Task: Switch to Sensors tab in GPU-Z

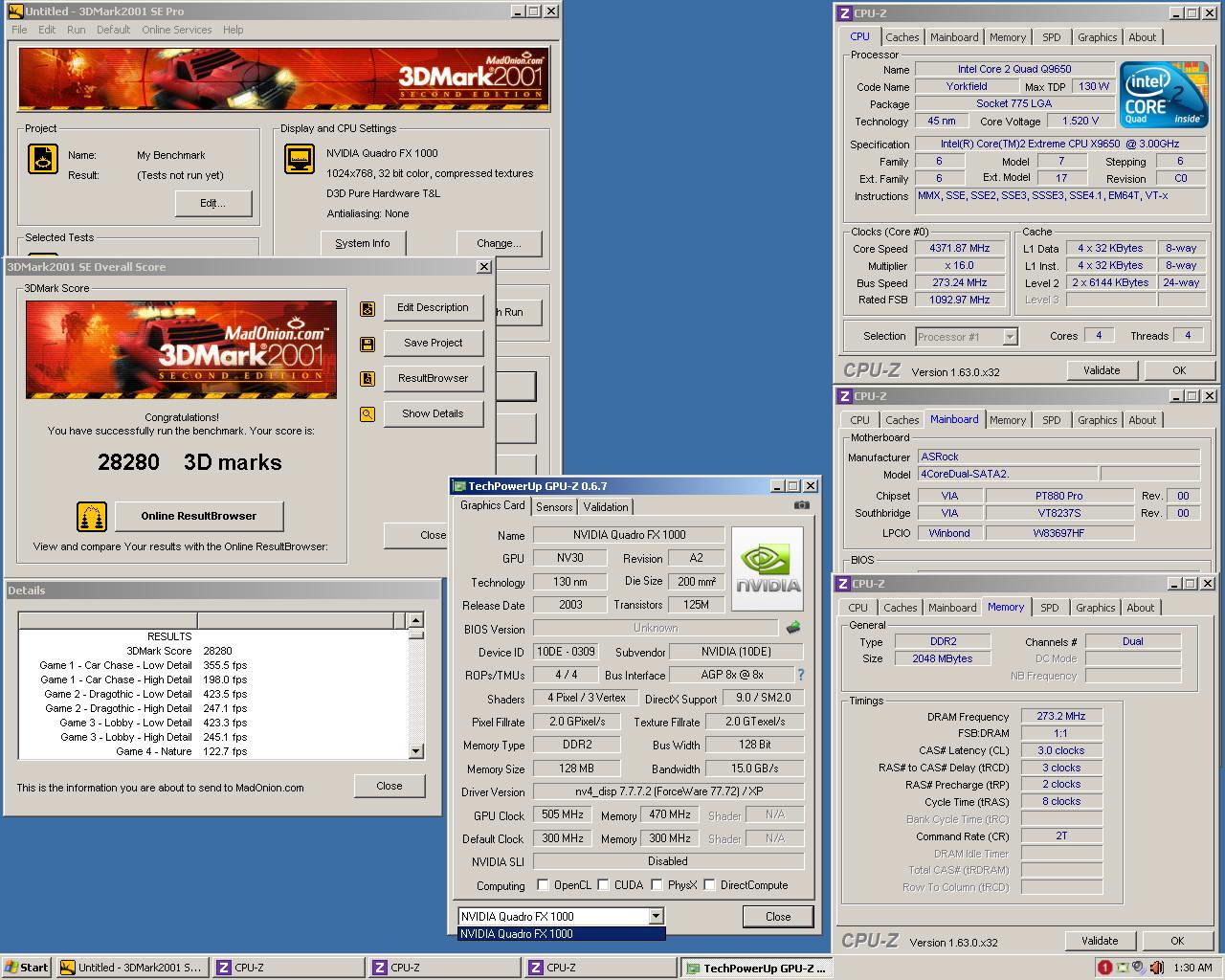Action: (554, 507)
